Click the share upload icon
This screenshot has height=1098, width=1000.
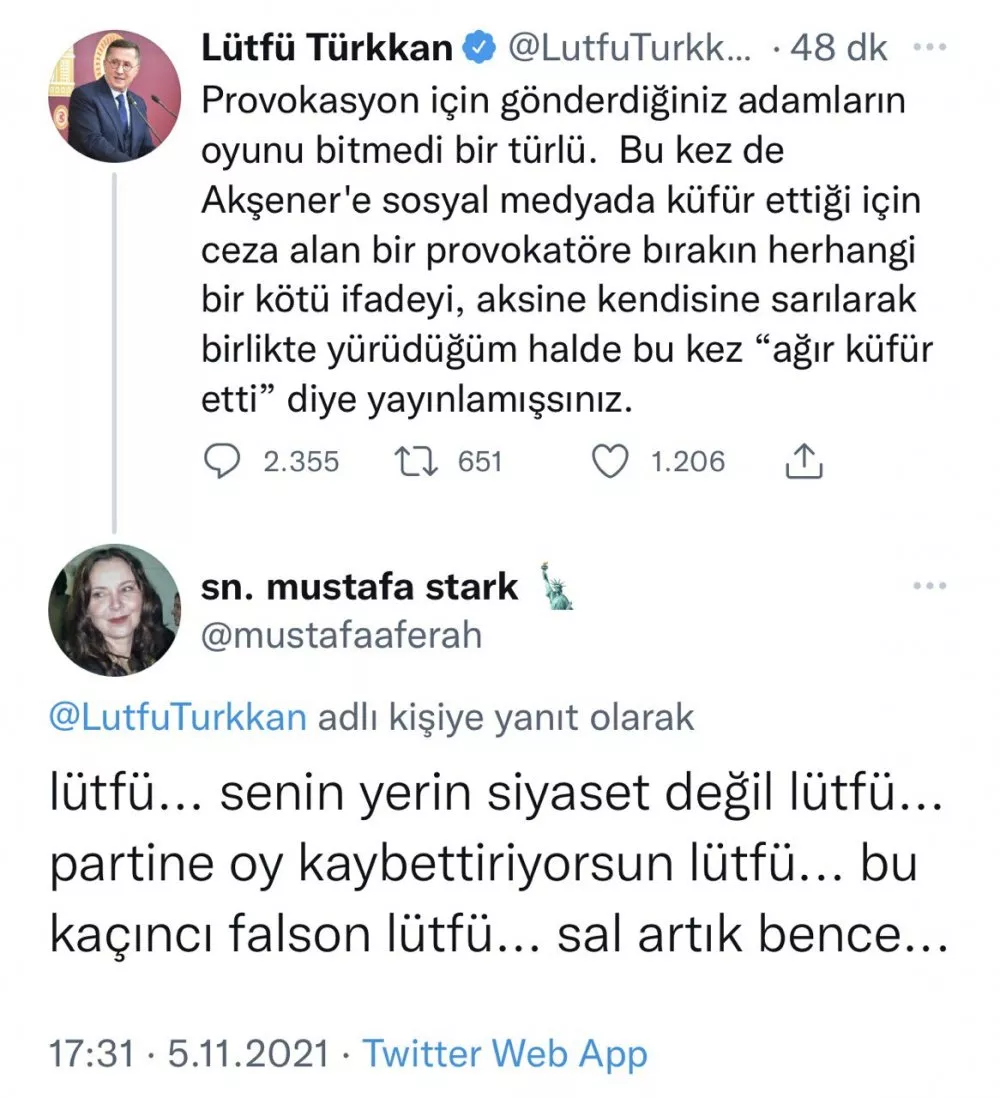(805, 461)
